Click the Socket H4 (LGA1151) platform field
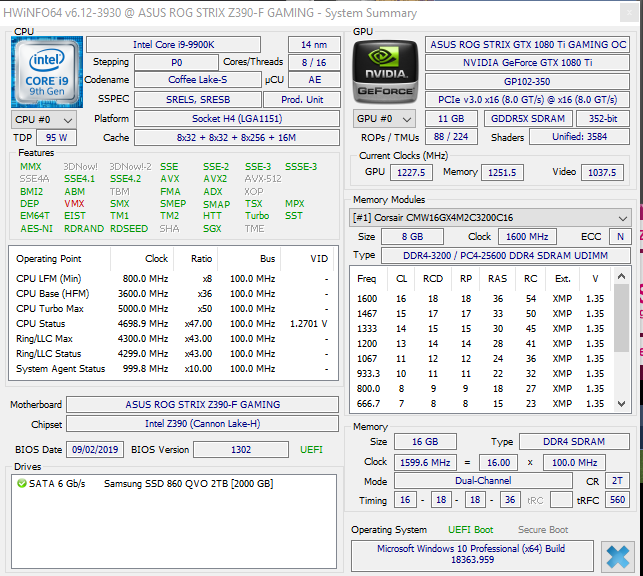This screenshot has width=643, height=576. pyautogui.click(x=237, y=119)
